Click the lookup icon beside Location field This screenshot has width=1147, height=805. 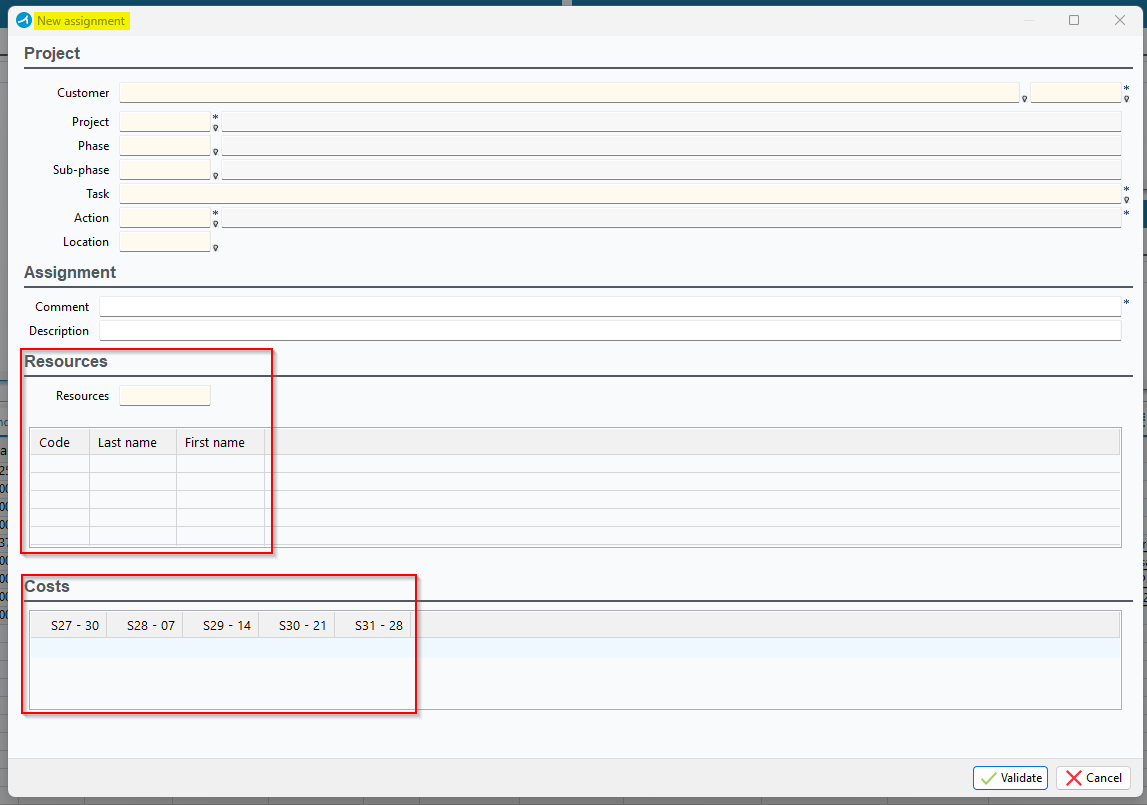coord(215,248)
